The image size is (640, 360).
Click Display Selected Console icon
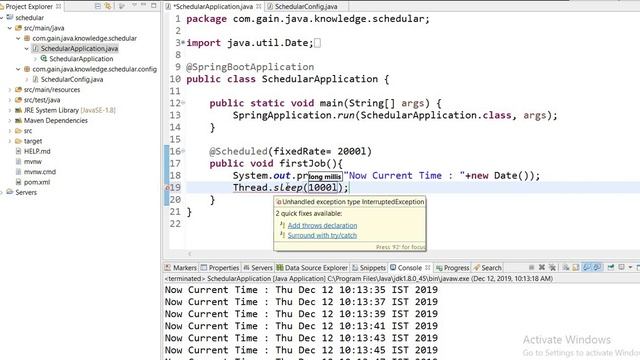[x=621, y=267]
